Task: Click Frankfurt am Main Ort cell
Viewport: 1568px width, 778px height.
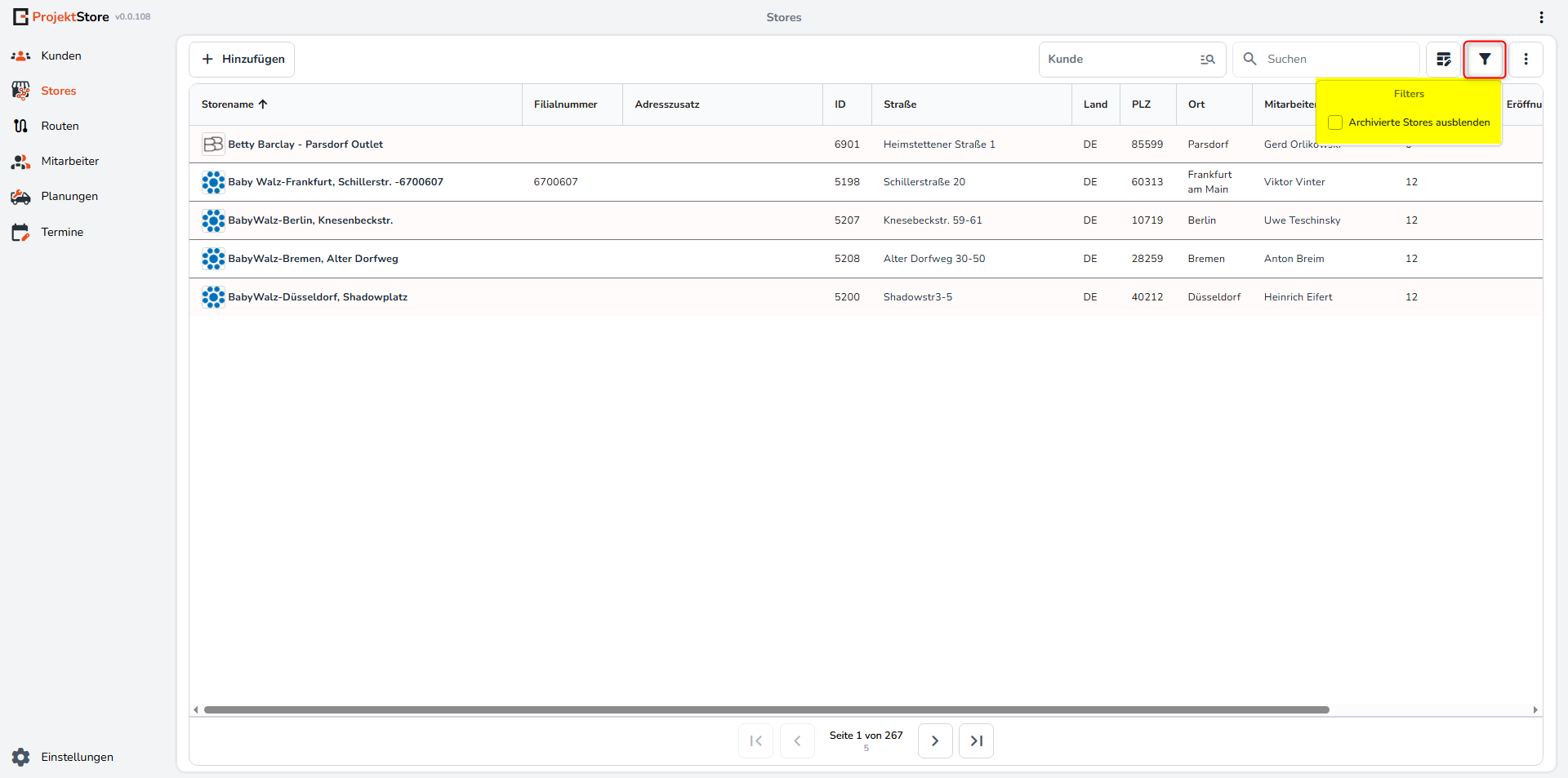Action: pyautogui.click(x=1209, y=182)
